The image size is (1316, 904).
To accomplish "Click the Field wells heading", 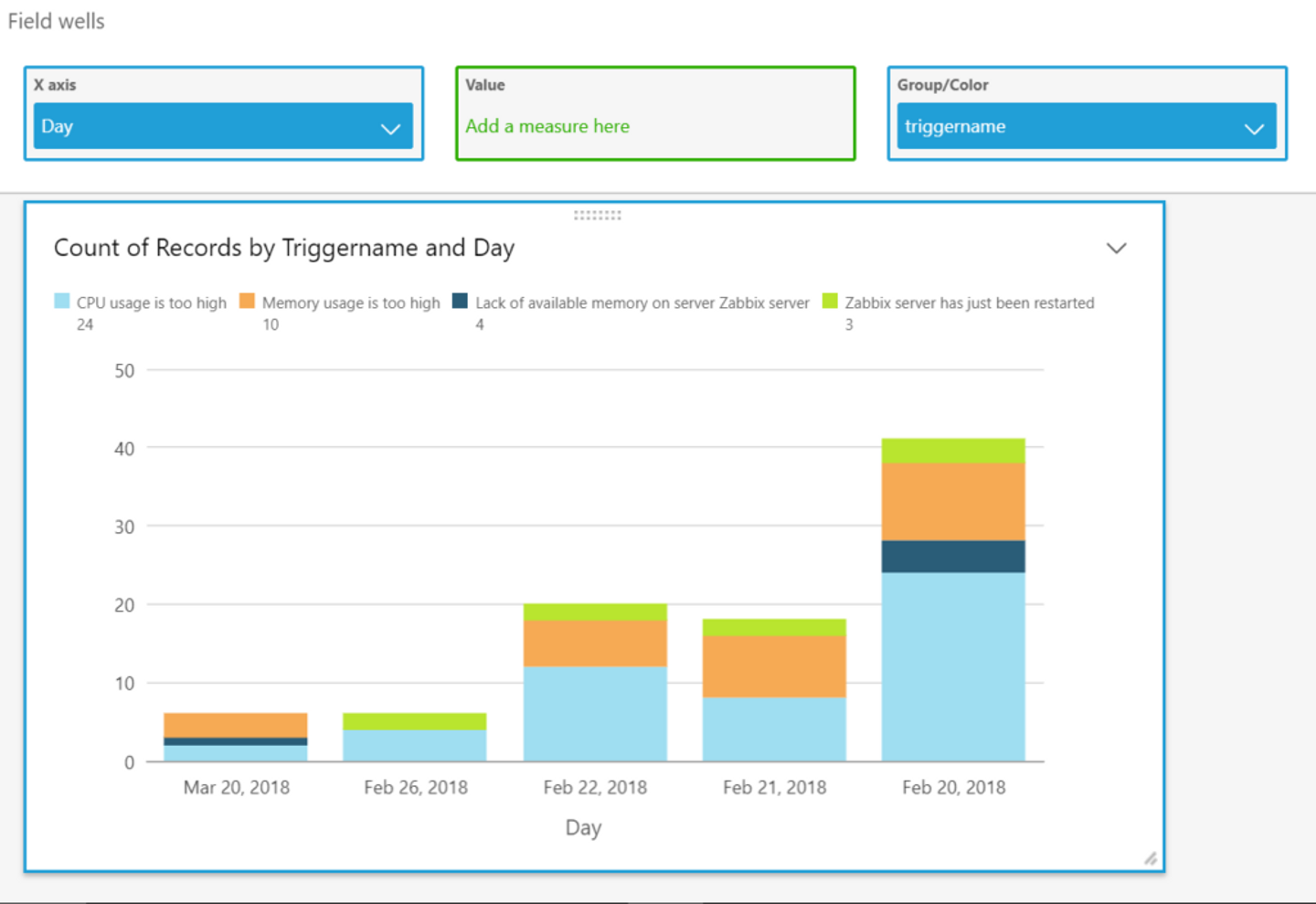I will pyautogui.click(x=57, y=21).
